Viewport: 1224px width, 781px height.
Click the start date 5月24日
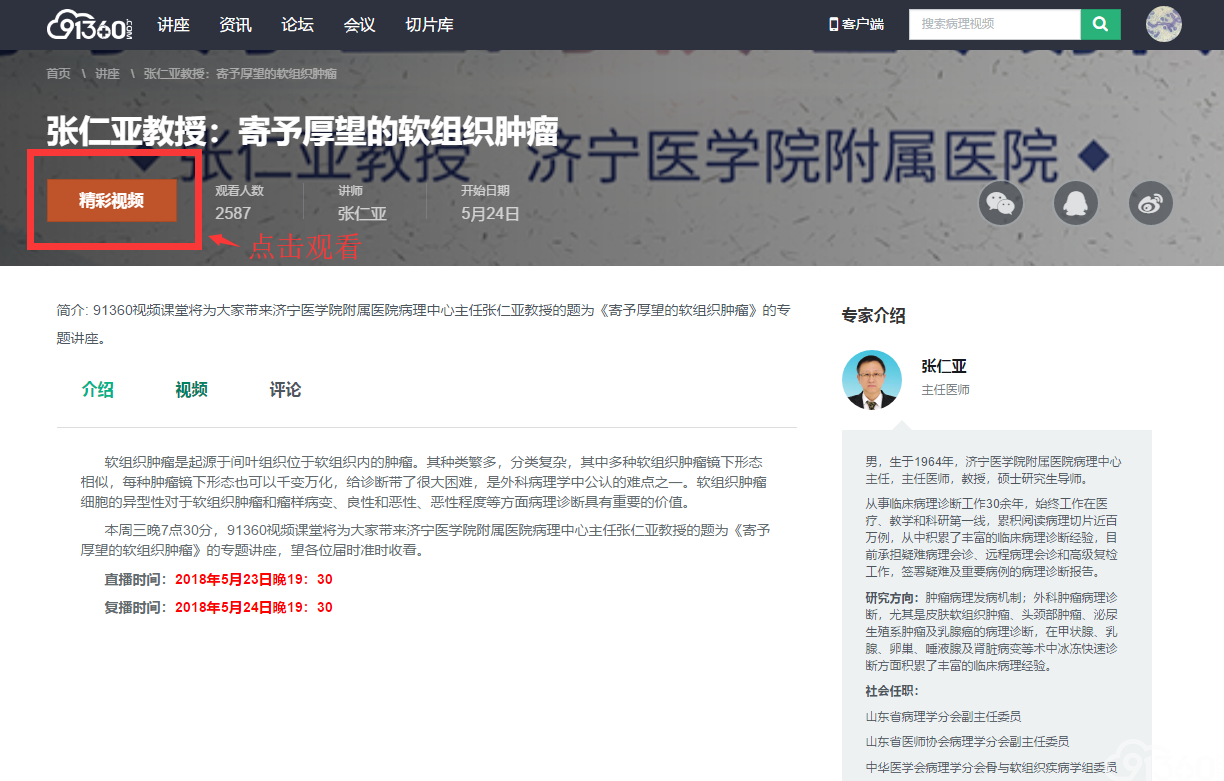pos(490,213)
